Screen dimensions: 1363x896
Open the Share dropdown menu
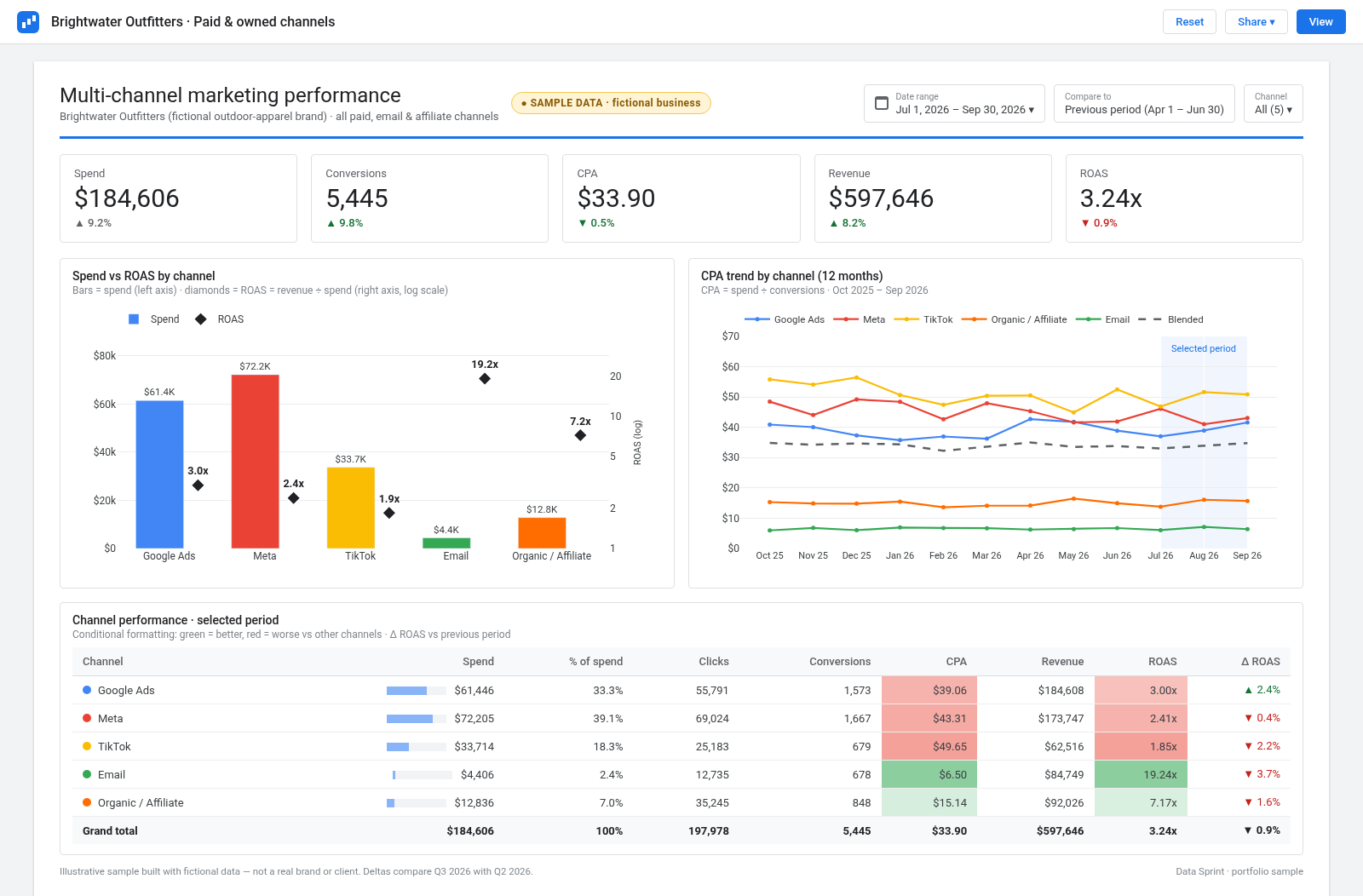[1257, 22]
